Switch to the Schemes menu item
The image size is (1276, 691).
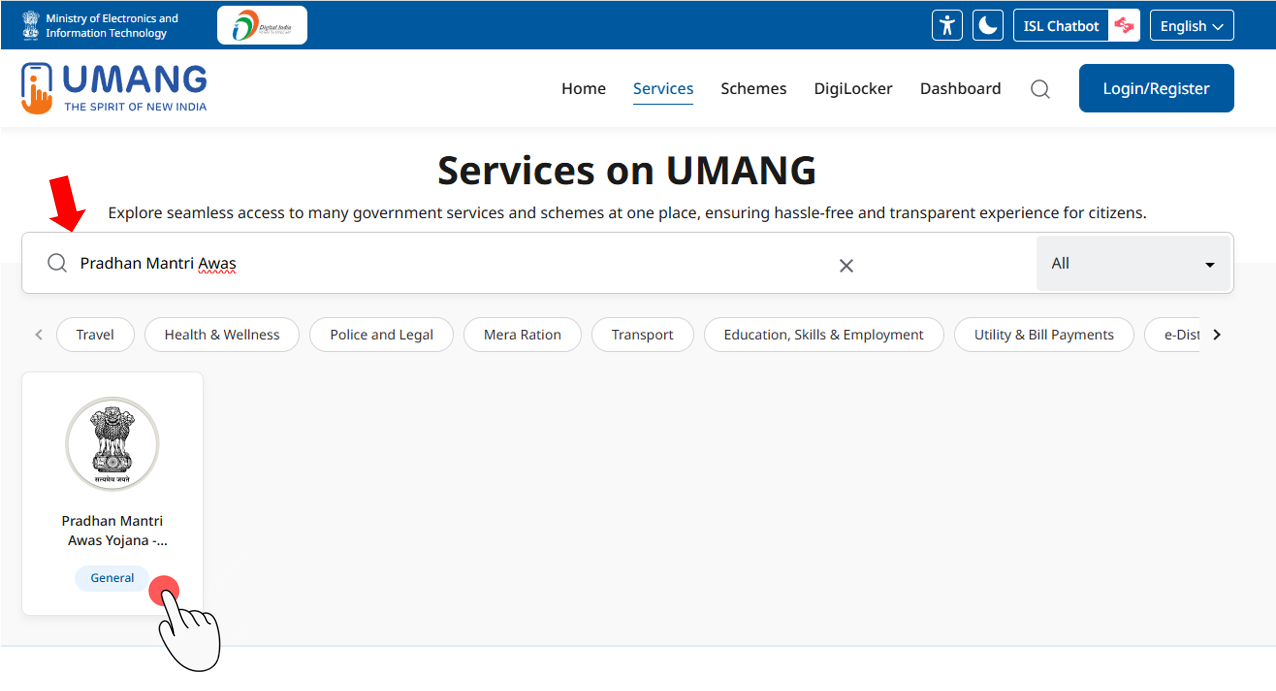point(753,88)
